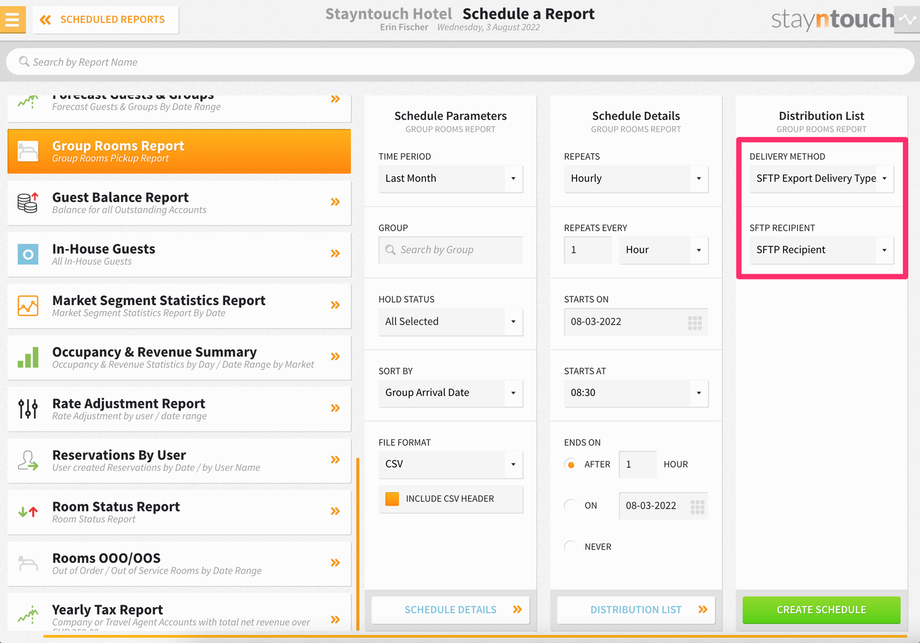Select Occupancy & Revenue Summary title

(x=154, y=352)
